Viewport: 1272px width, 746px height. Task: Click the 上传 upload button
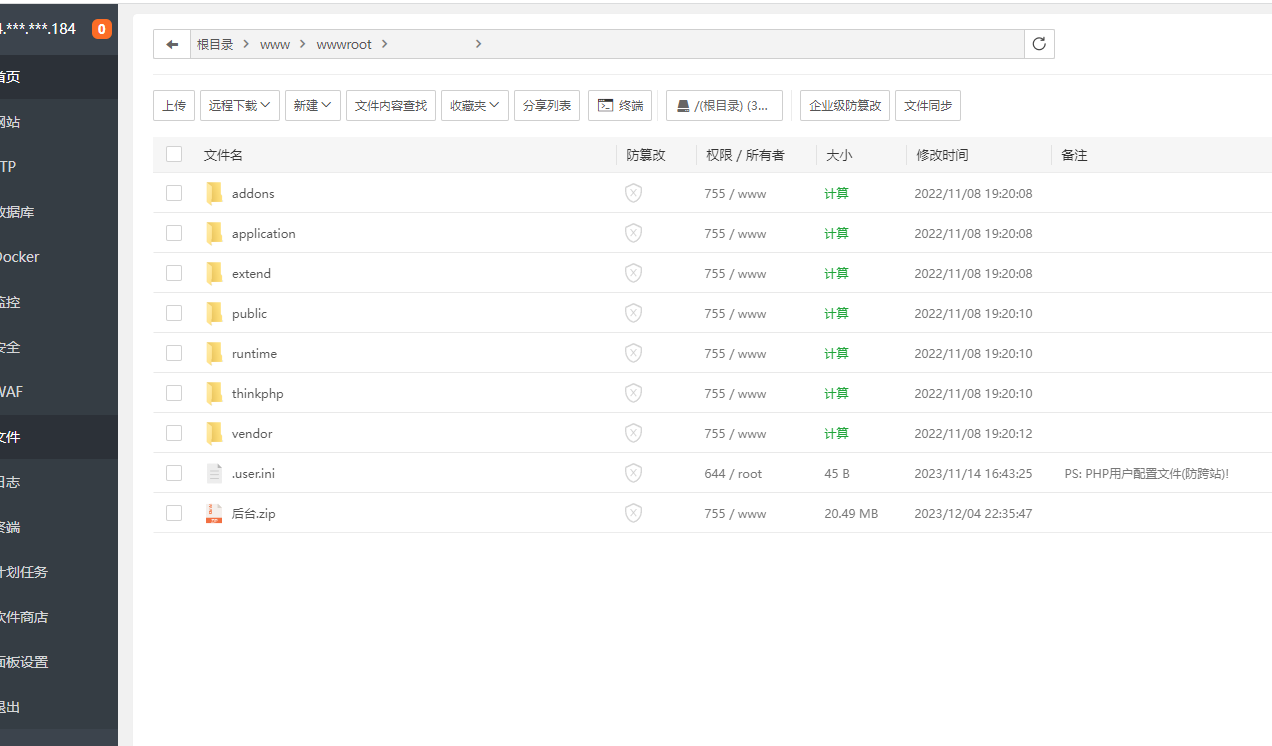point(174,105)
